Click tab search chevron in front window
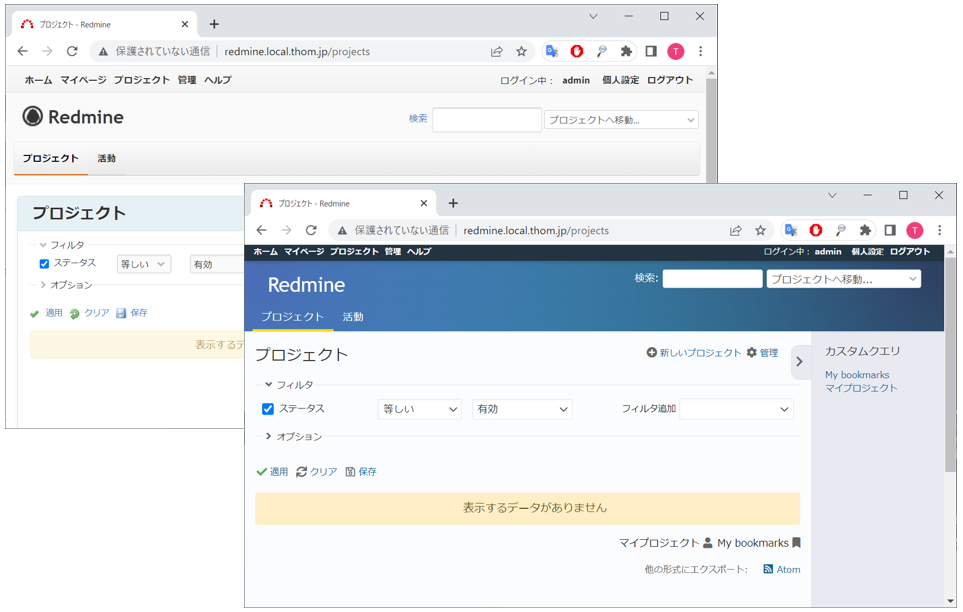 tap(832, 195)
